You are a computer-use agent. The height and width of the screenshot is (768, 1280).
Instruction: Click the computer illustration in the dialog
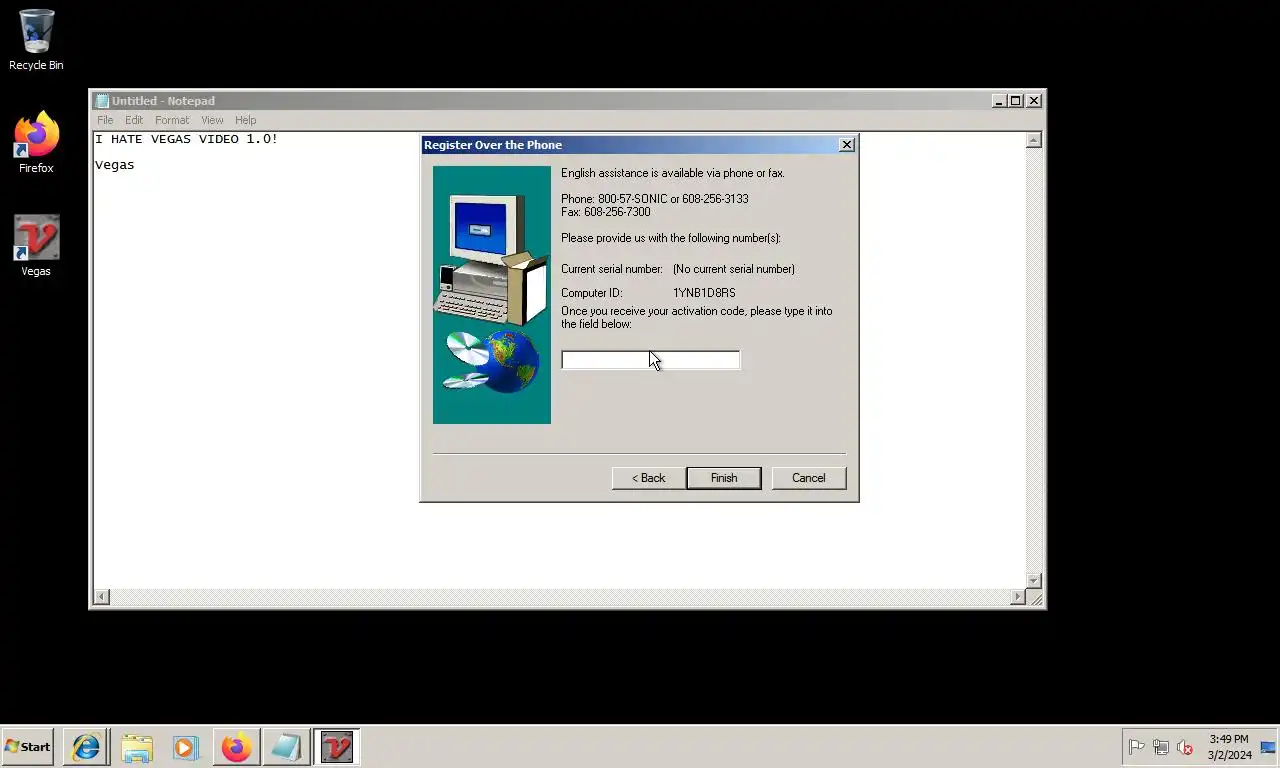click(491, 295)
